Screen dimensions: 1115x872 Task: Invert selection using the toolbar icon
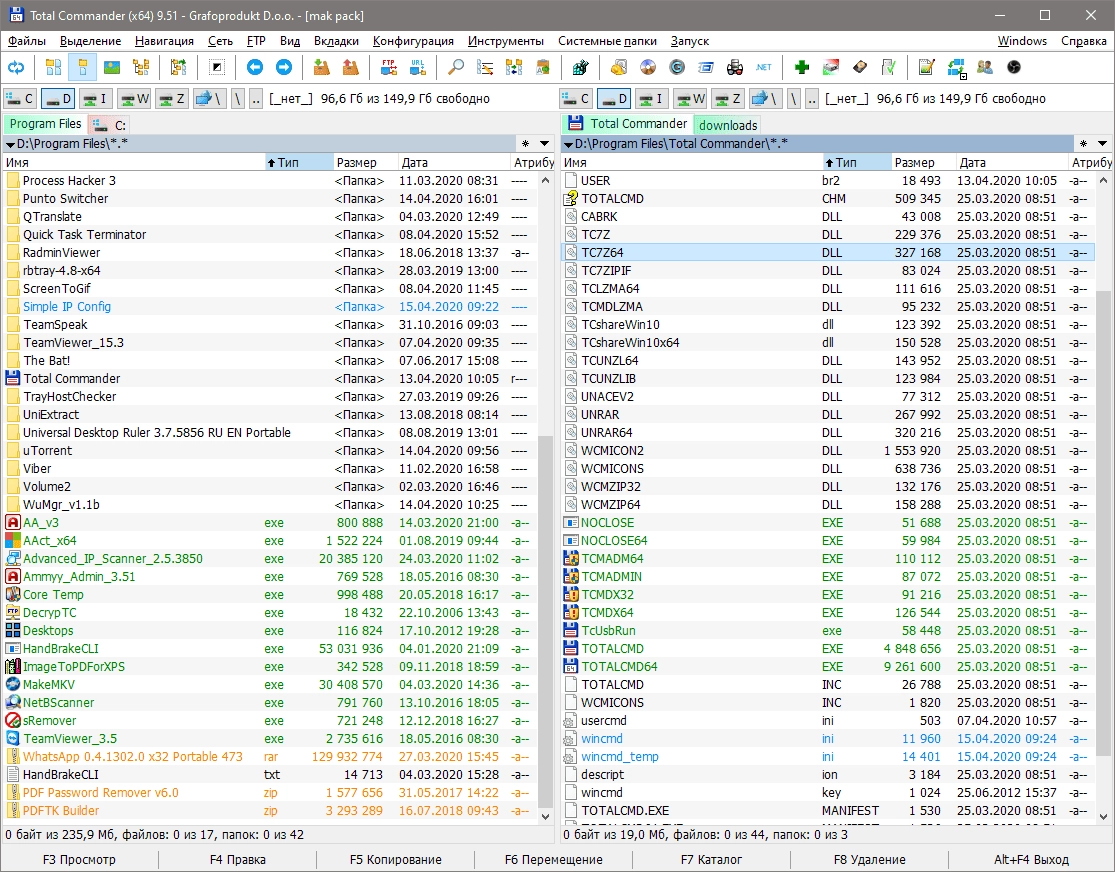click(x=217, y=68)
